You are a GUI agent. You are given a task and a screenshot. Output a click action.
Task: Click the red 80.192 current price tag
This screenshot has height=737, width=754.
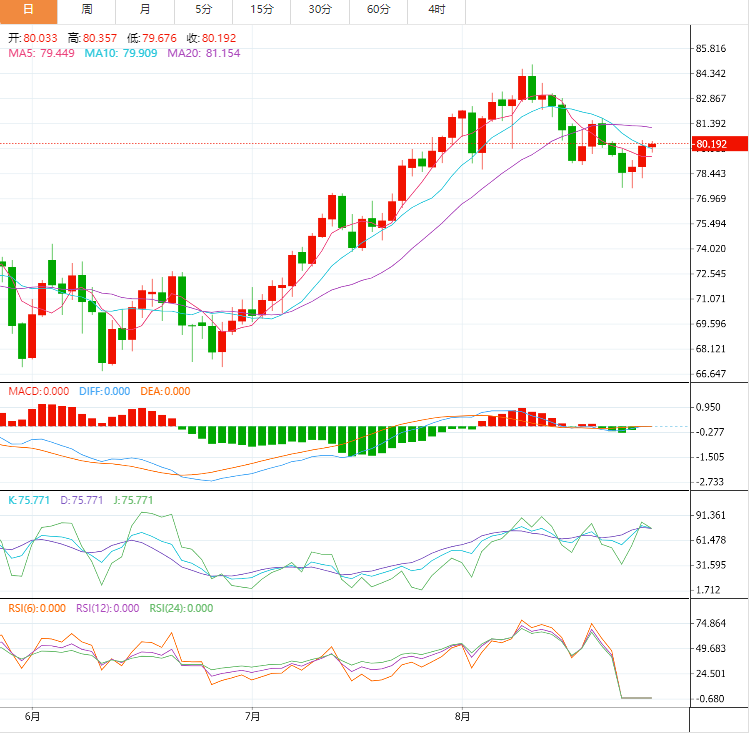point(718,144)
